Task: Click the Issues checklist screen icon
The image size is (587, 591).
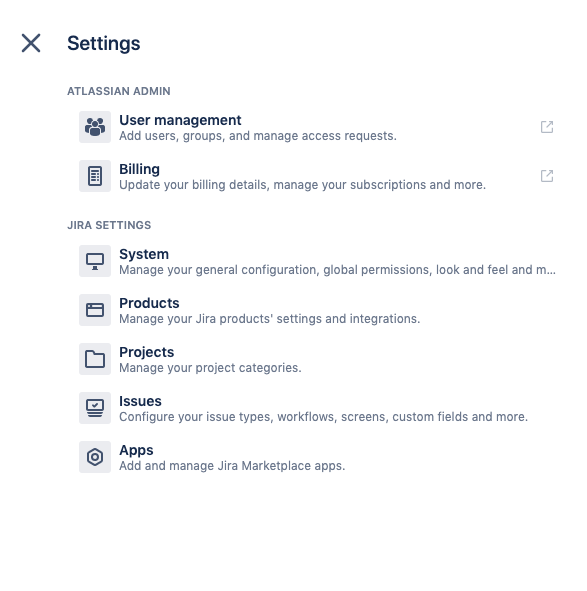Action: click(x=95, y=408)
